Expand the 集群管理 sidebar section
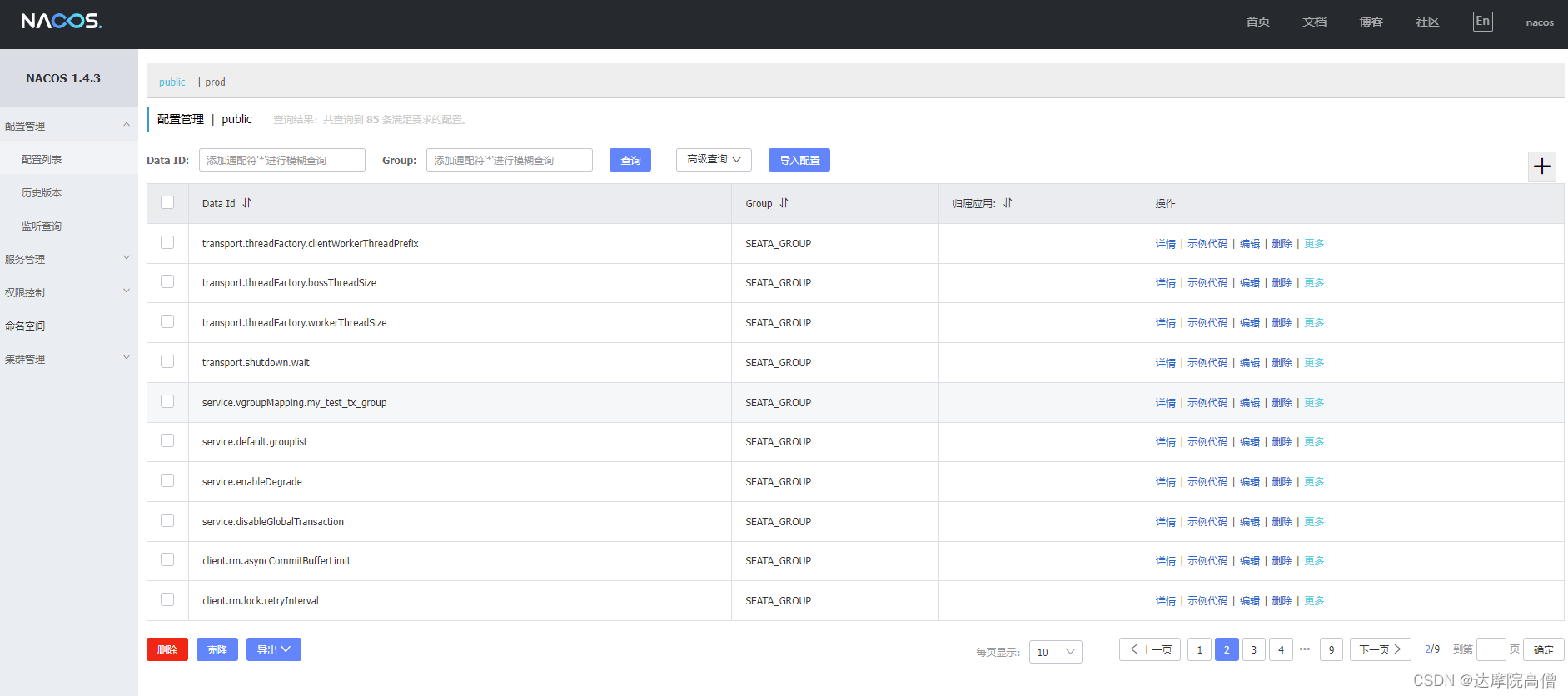Viewport: 1568px width, 696px height. coord(68,359)
